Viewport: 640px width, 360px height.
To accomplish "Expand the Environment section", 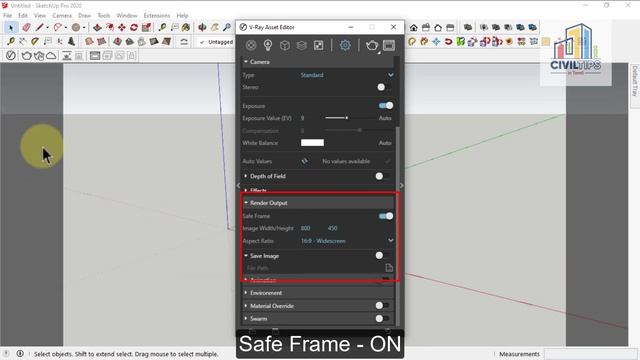I will [x=246, y=293].
